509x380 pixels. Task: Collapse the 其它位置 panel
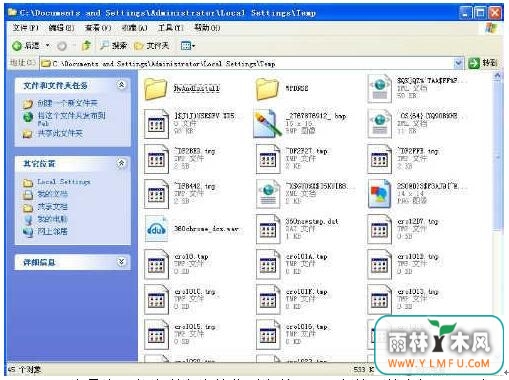coord(121,163)
